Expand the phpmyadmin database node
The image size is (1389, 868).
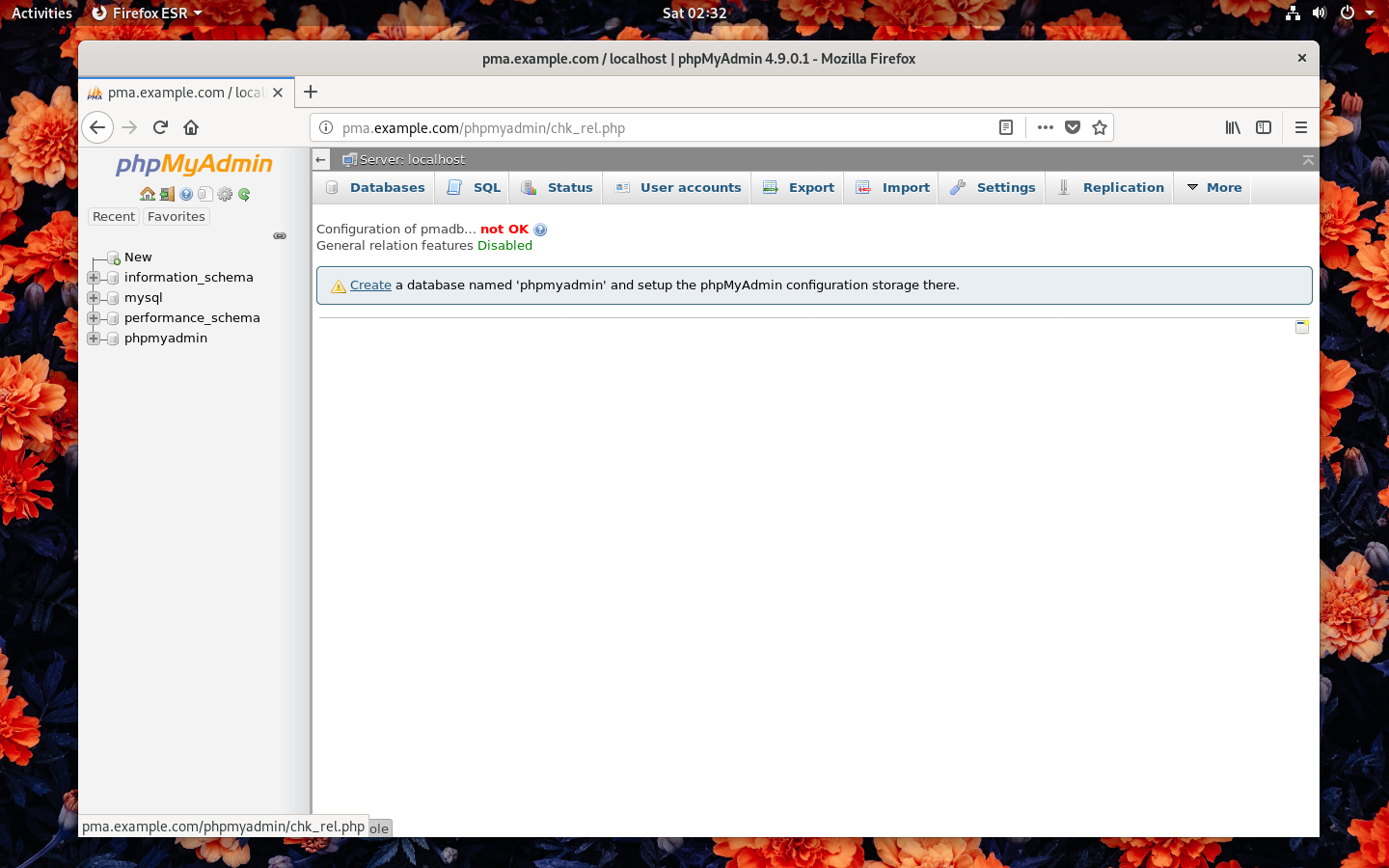94,339
